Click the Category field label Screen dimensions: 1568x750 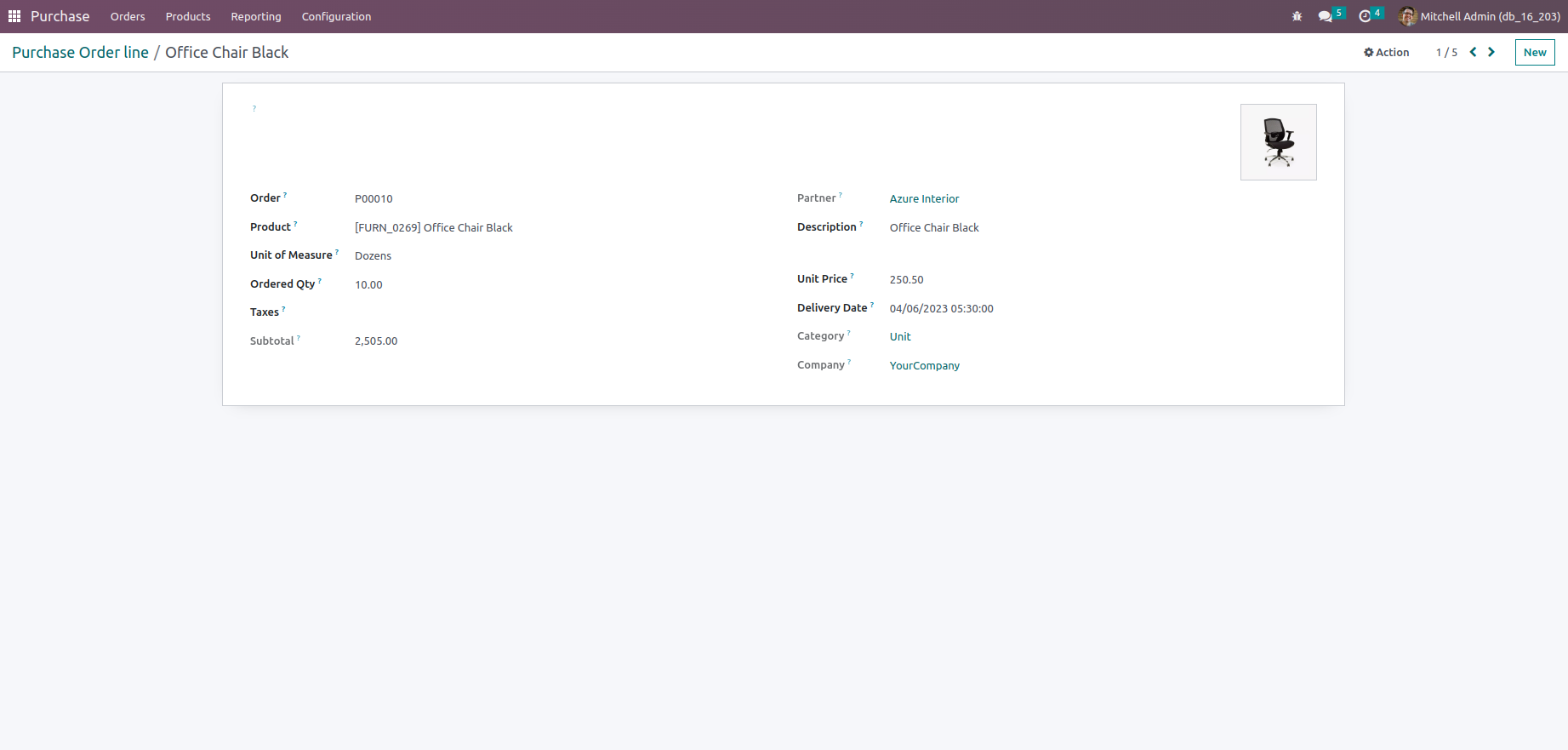click(820, 335)
